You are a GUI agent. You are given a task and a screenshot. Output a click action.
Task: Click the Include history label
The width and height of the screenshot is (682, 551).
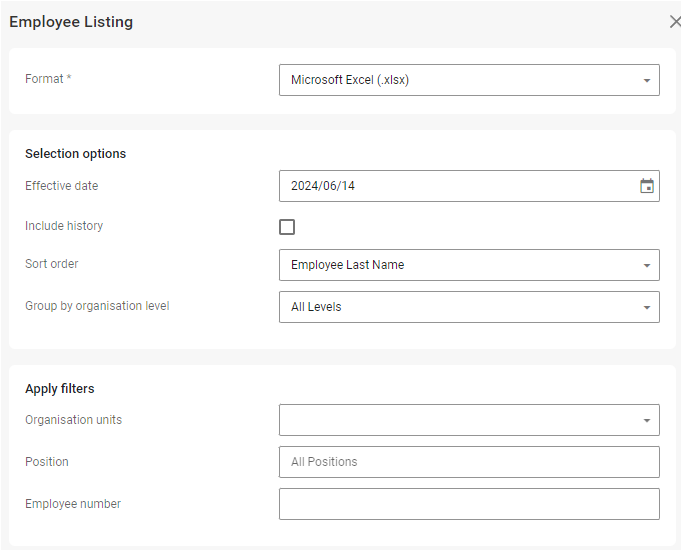click(x=64, y=226)
